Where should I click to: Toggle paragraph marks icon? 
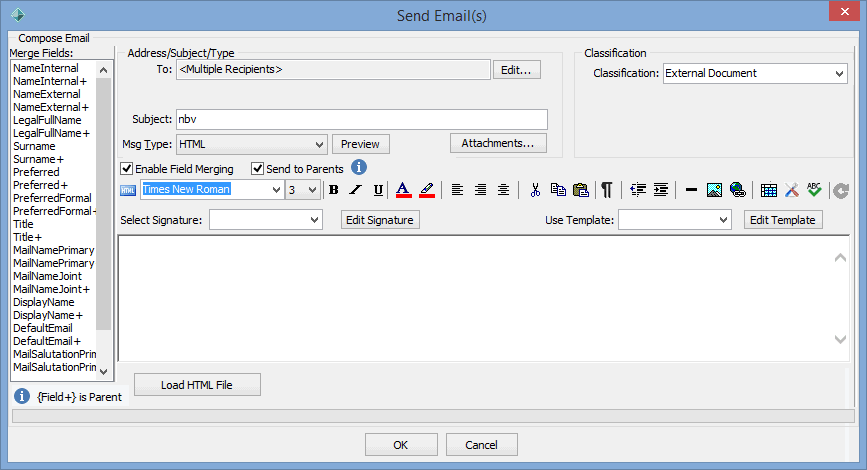click(607, 190)
